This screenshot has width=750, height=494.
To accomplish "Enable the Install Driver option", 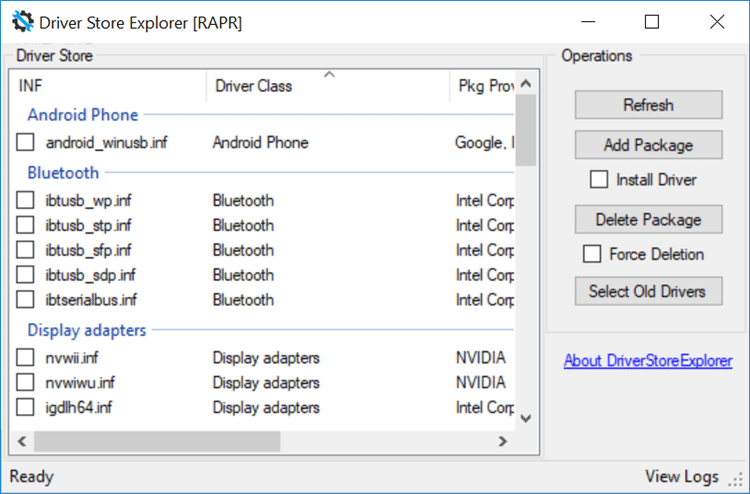I will tap(599, 180).
